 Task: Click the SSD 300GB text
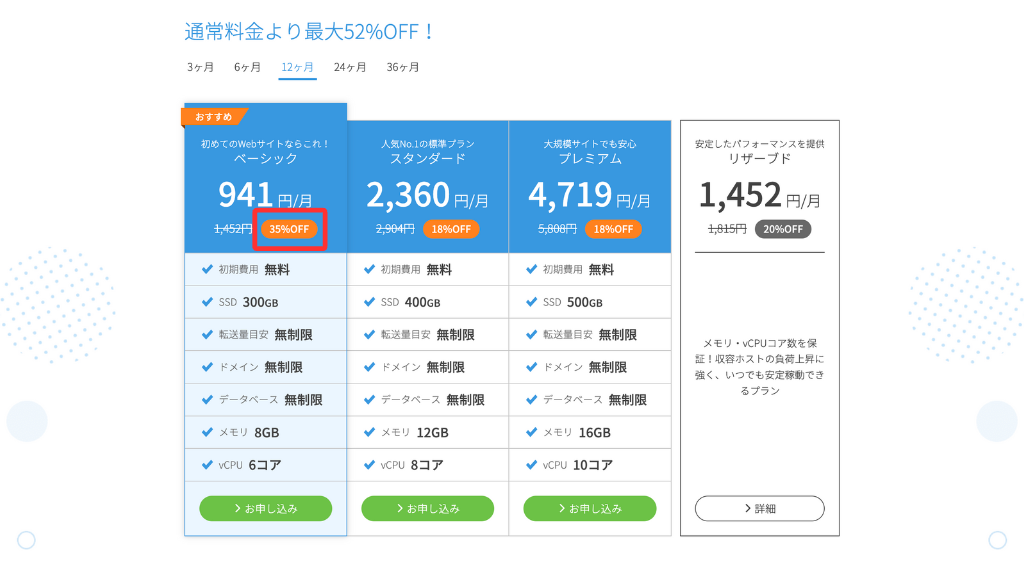click(248, 302)
